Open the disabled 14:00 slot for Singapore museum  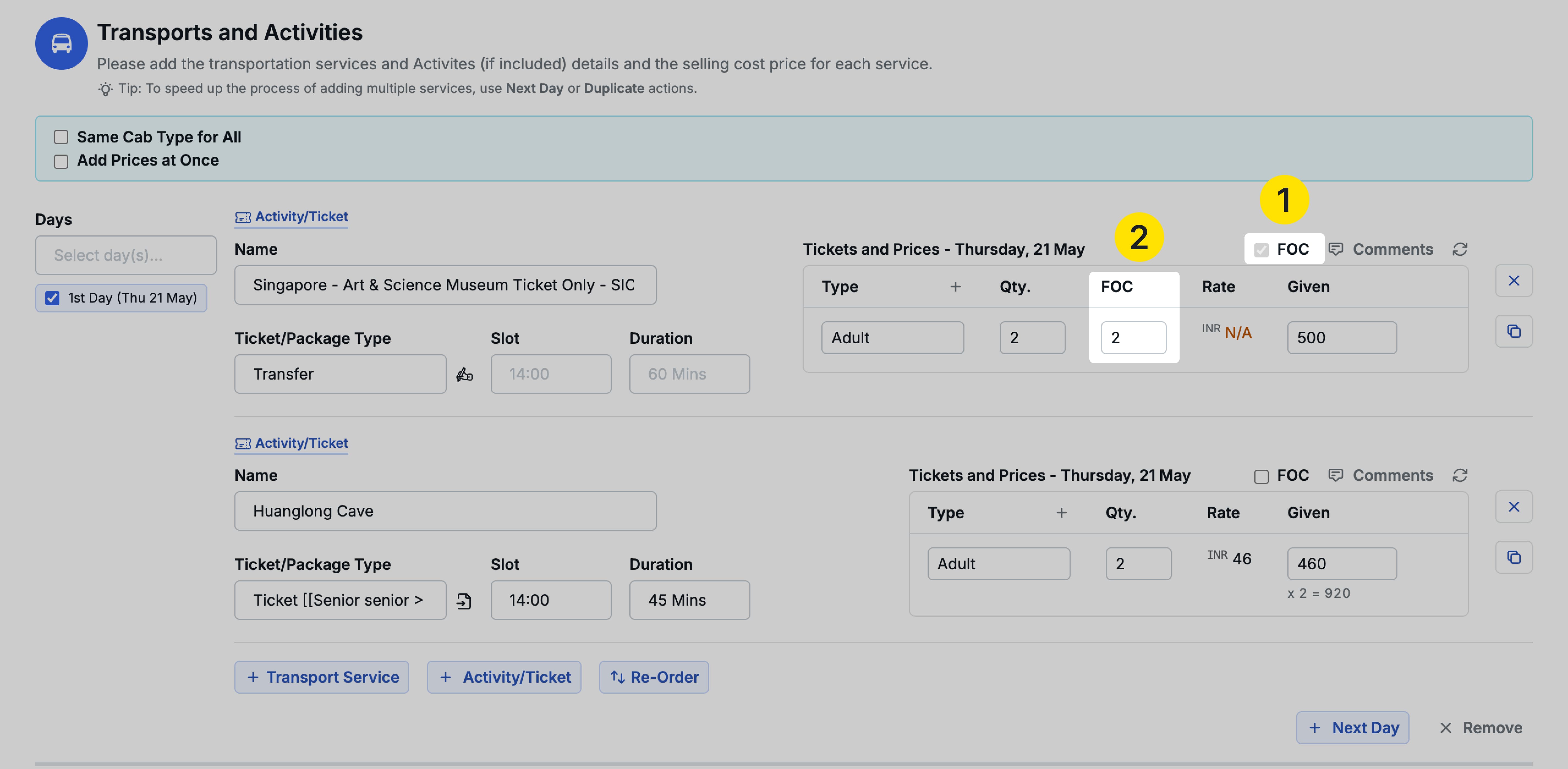tap(551, 374)
